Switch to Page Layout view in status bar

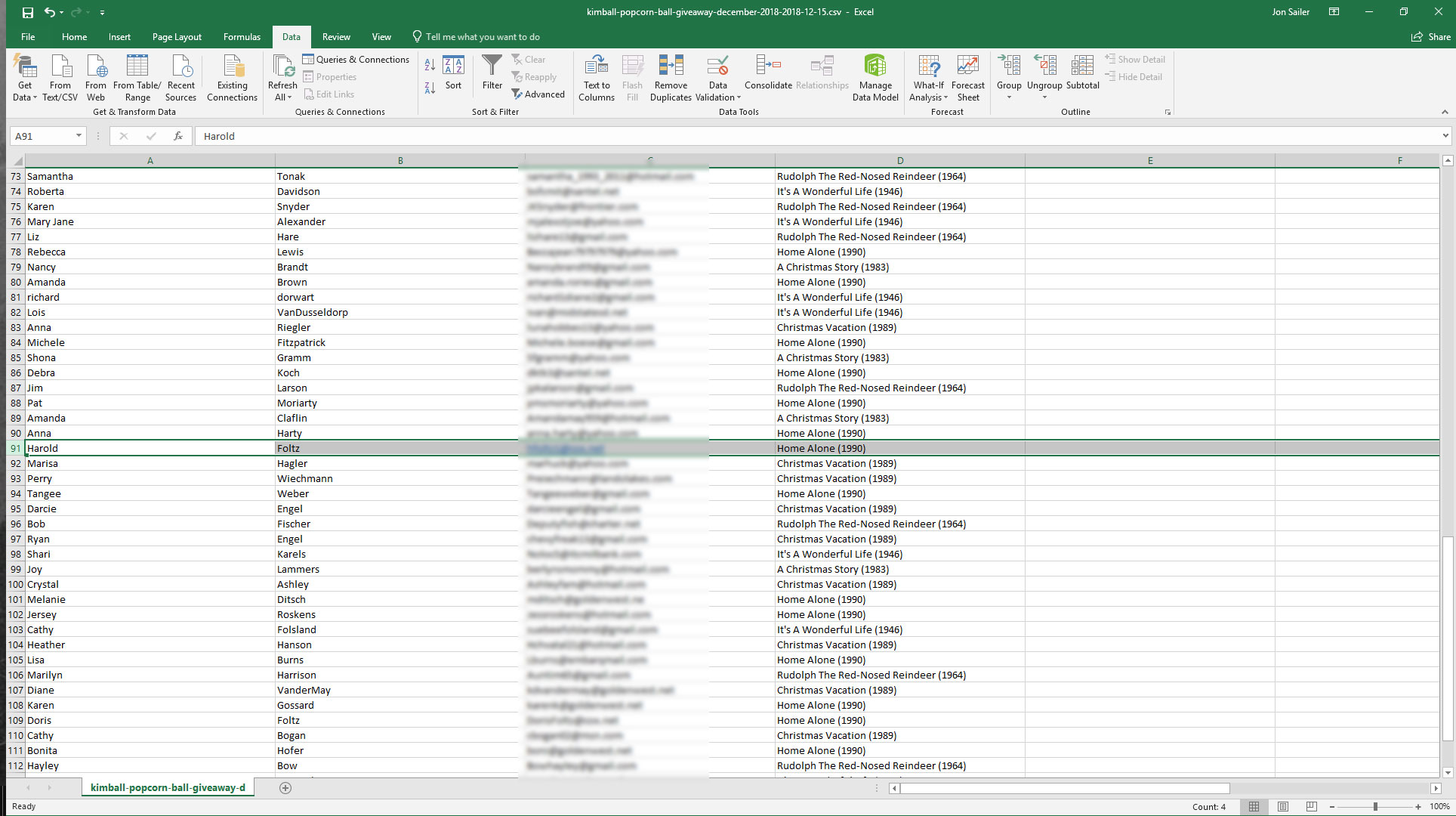(x=1283, y=806)
